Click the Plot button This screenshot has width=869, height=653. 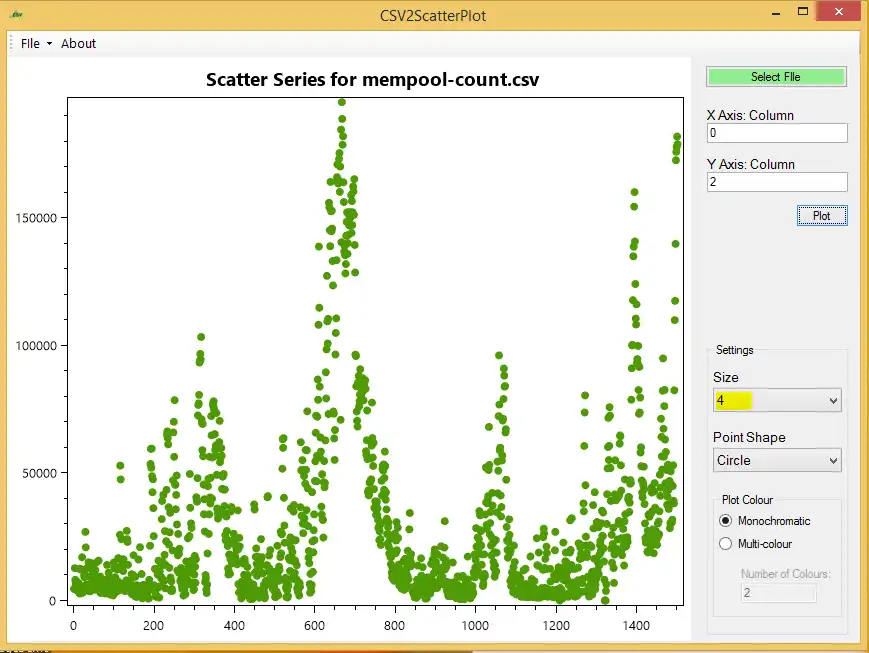pos(821,216)
